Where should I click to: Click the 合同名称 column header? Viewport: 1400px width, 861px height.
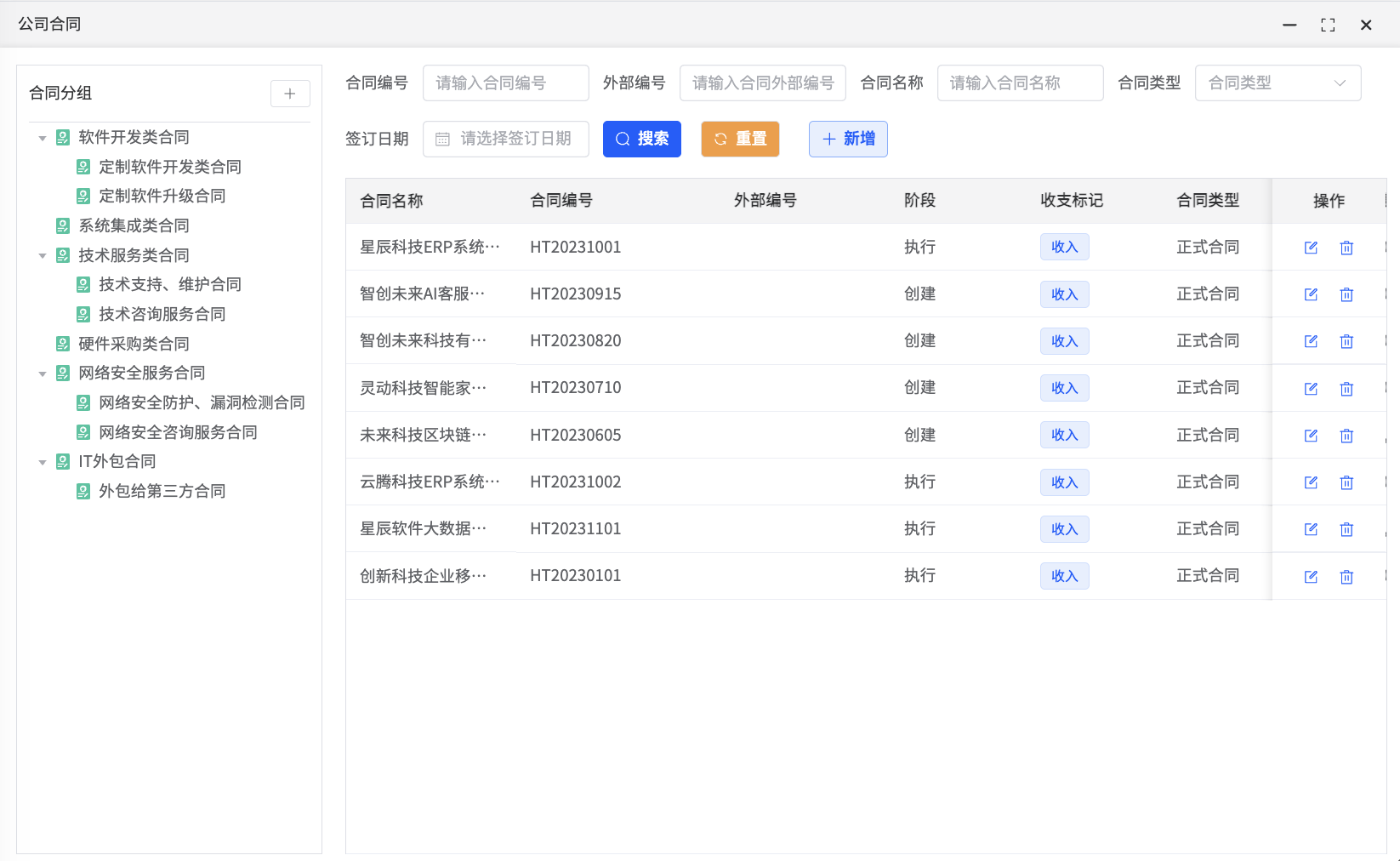point(391,201)
